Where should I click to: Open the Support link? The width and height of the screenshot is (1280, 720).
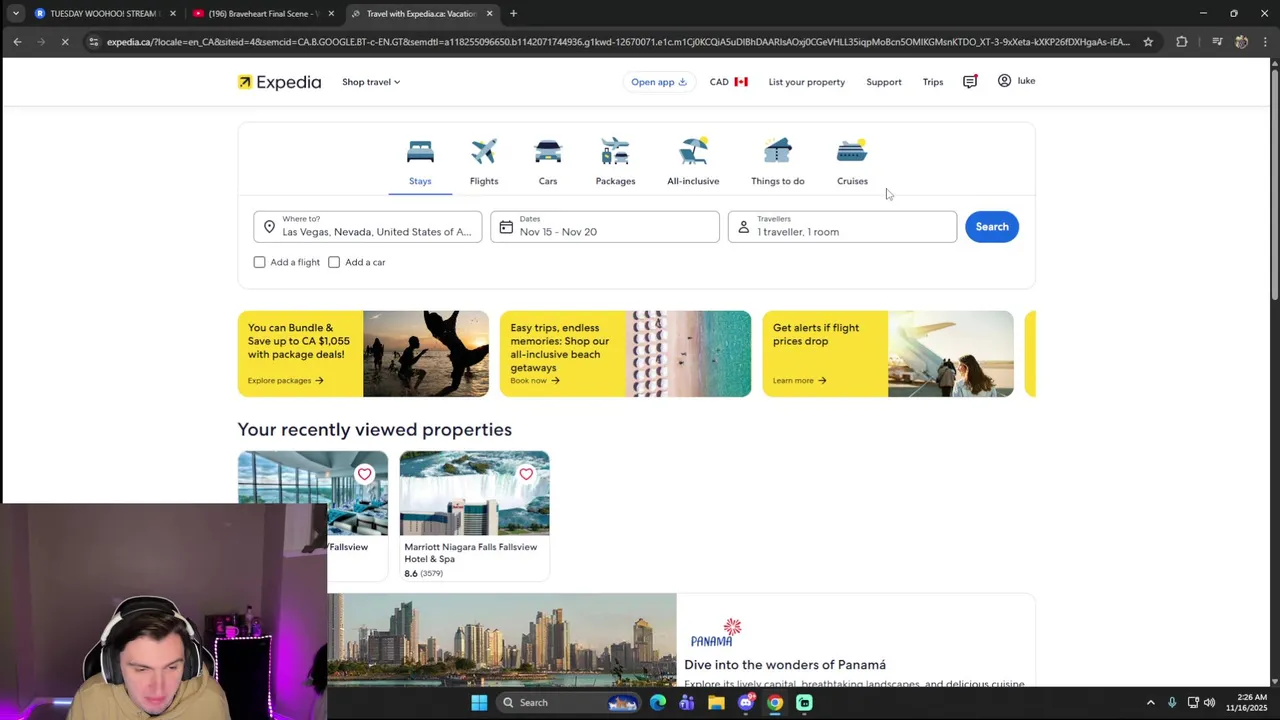point(883,82)
